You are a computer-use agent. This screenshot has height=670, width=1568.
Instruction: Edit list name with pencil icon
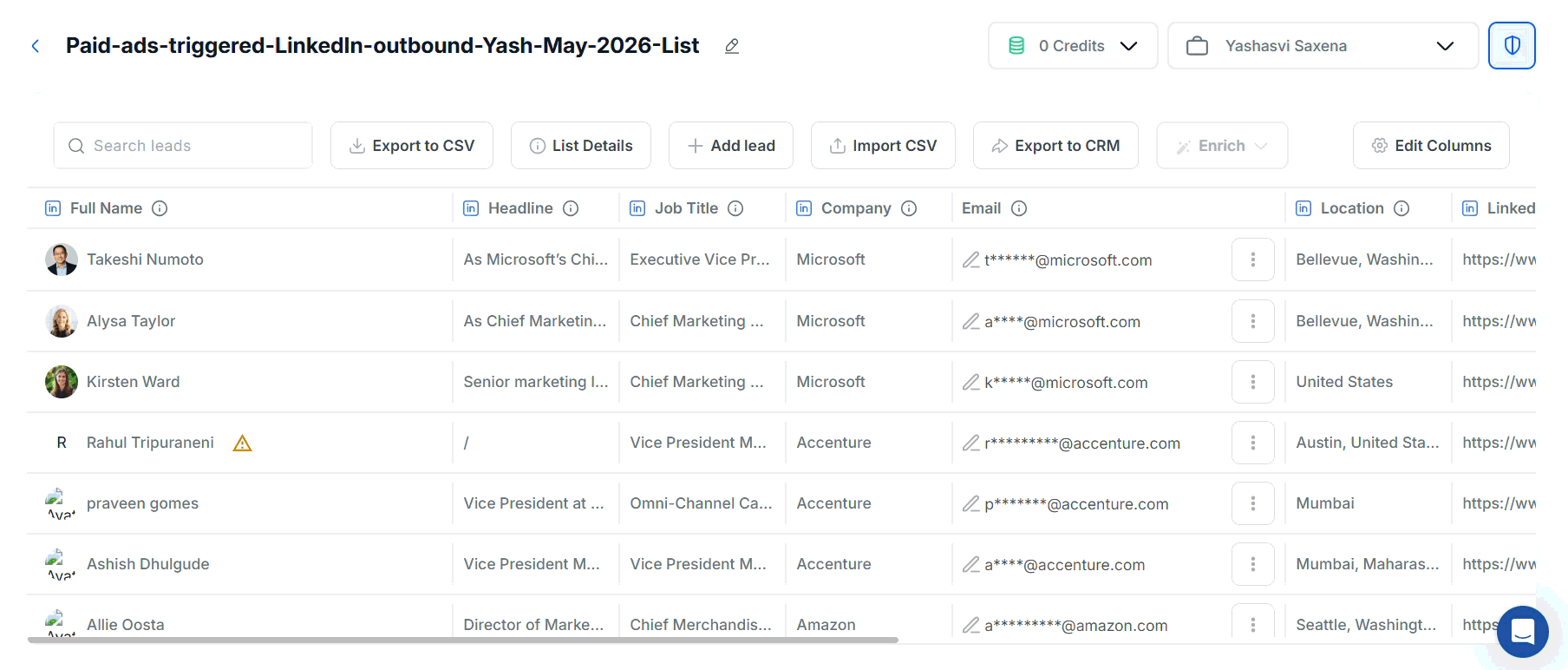[x=732, y=46]
